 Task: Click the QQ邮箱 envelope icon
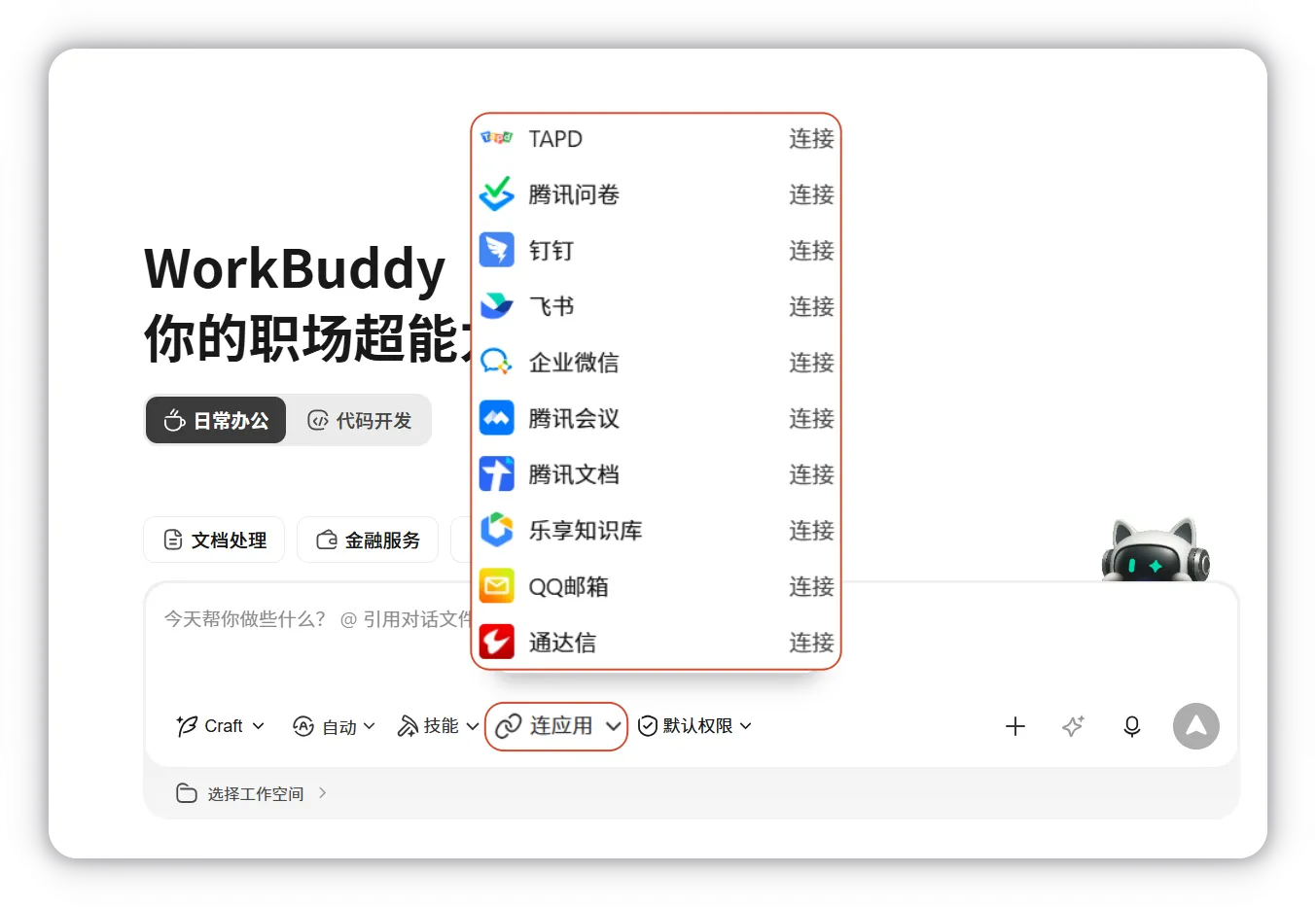tap(497, 586)
